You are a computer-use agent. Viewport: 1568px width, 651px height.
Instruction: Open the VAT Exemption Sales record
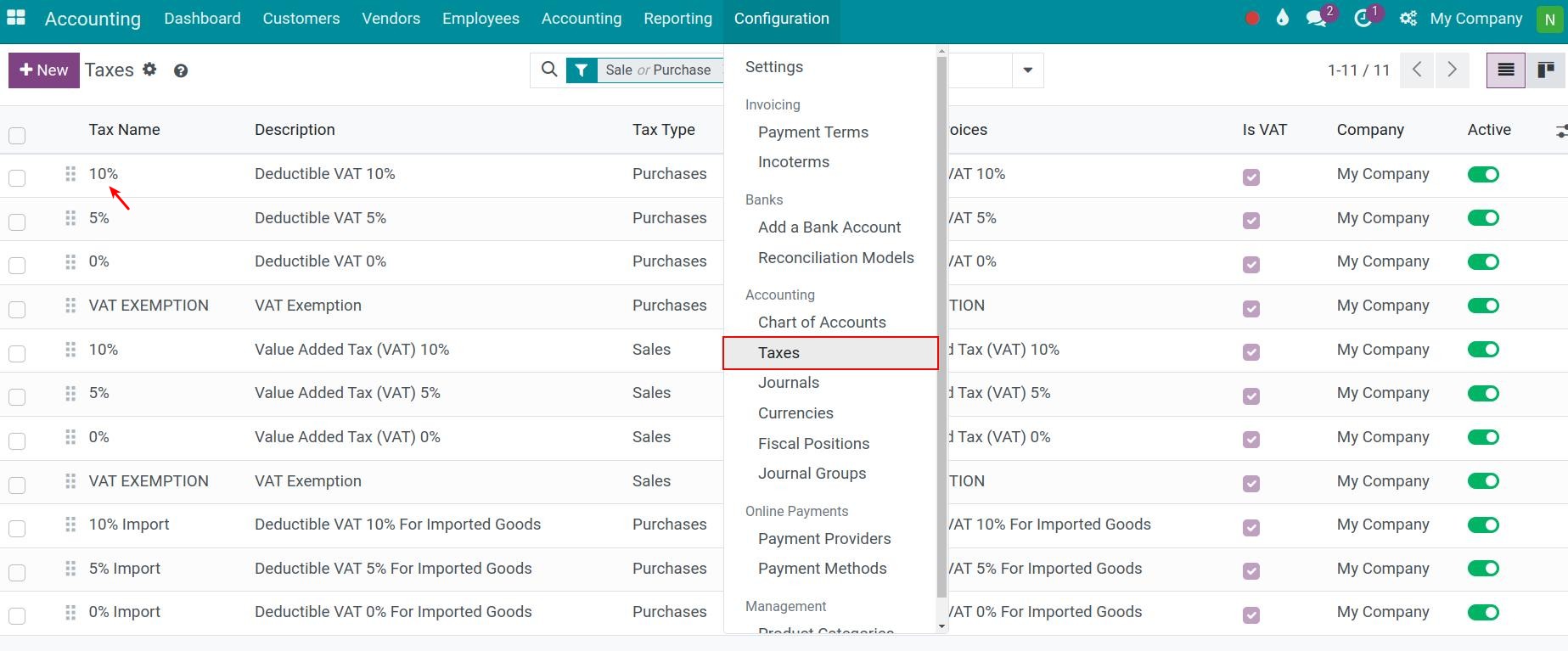pos(308,481)
